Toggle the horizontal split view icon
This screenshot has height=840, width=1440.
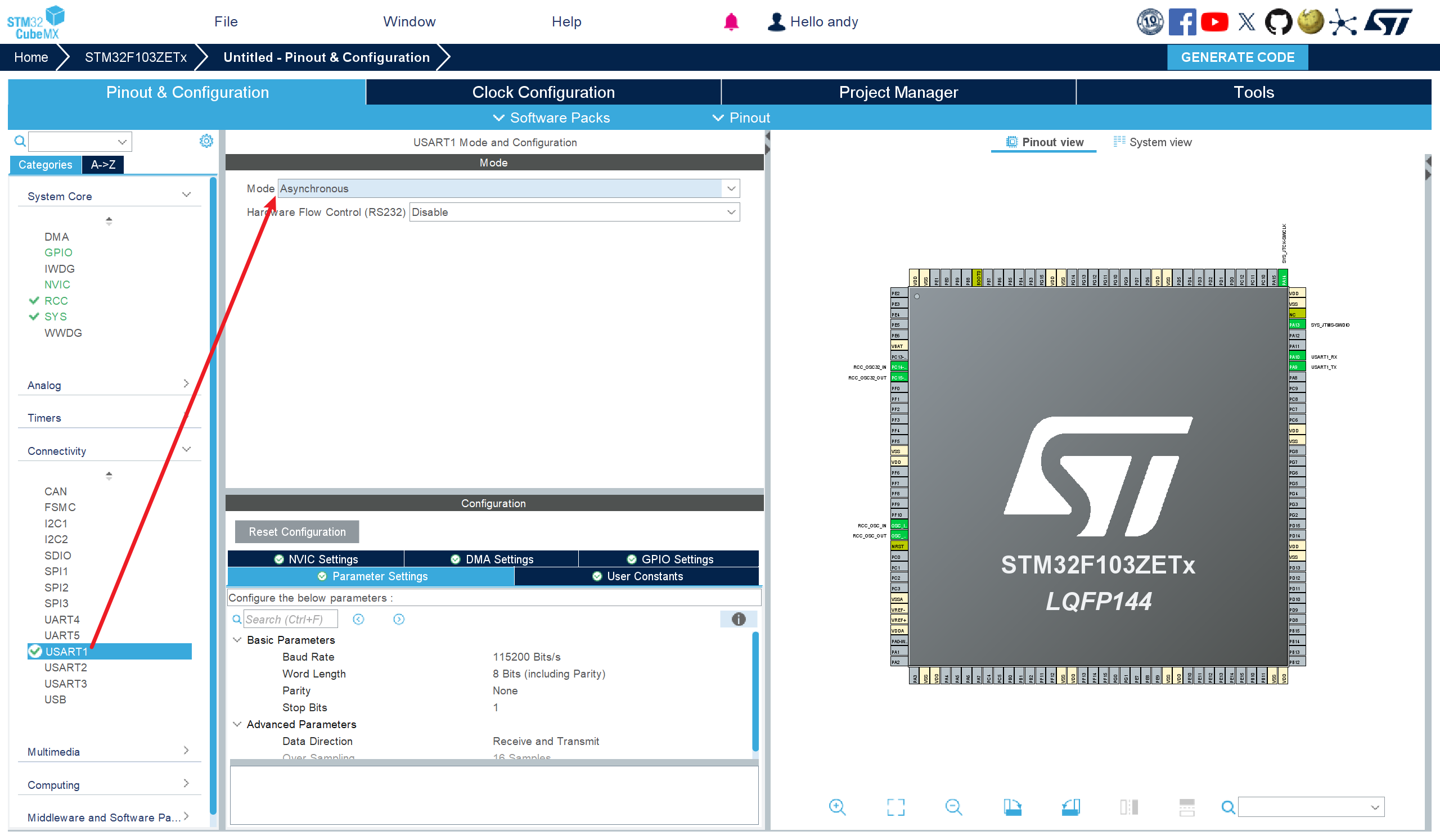point(1186,807)
